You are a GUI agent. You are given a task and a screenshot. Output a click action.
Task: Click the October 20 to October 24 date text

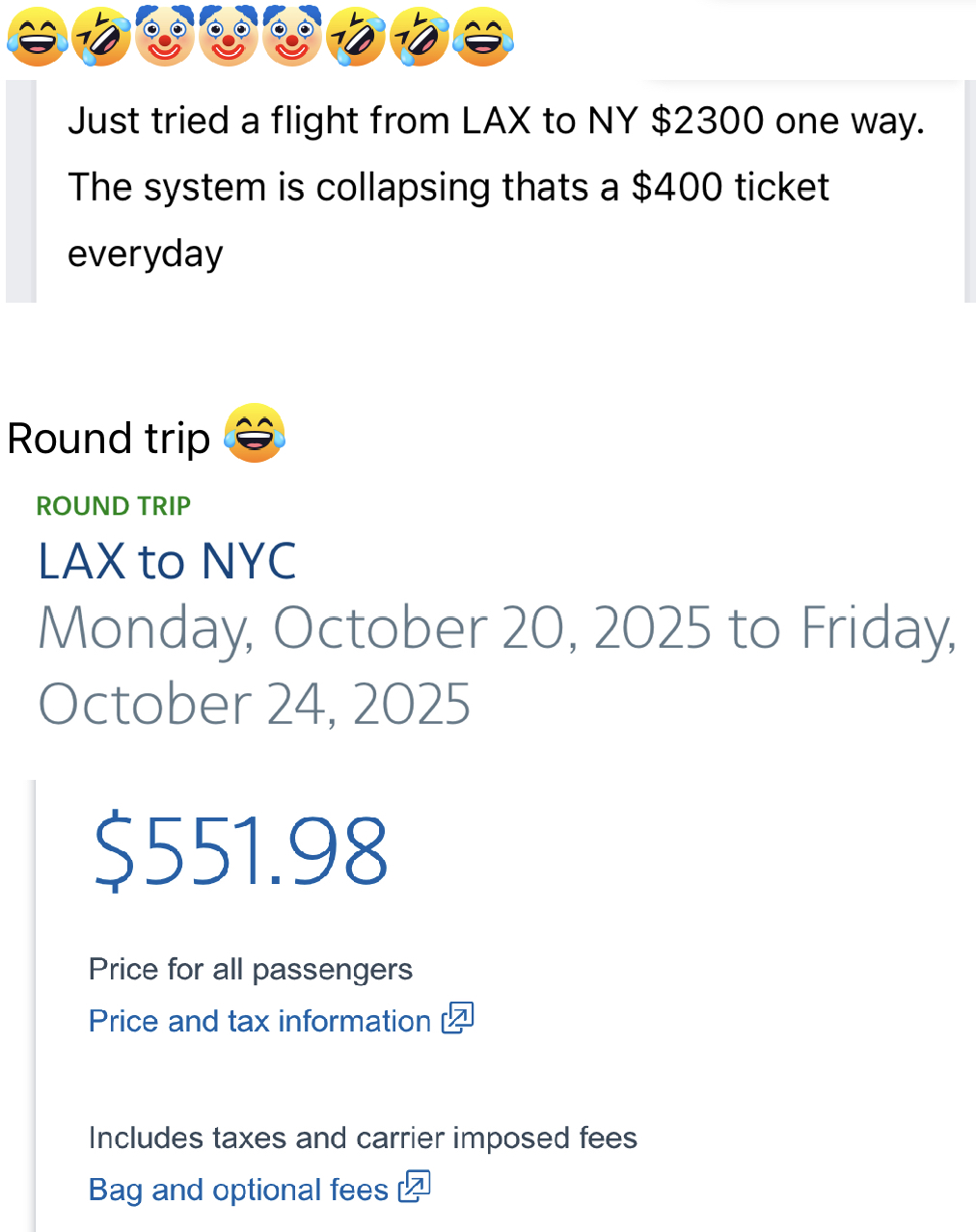[496, 665]
